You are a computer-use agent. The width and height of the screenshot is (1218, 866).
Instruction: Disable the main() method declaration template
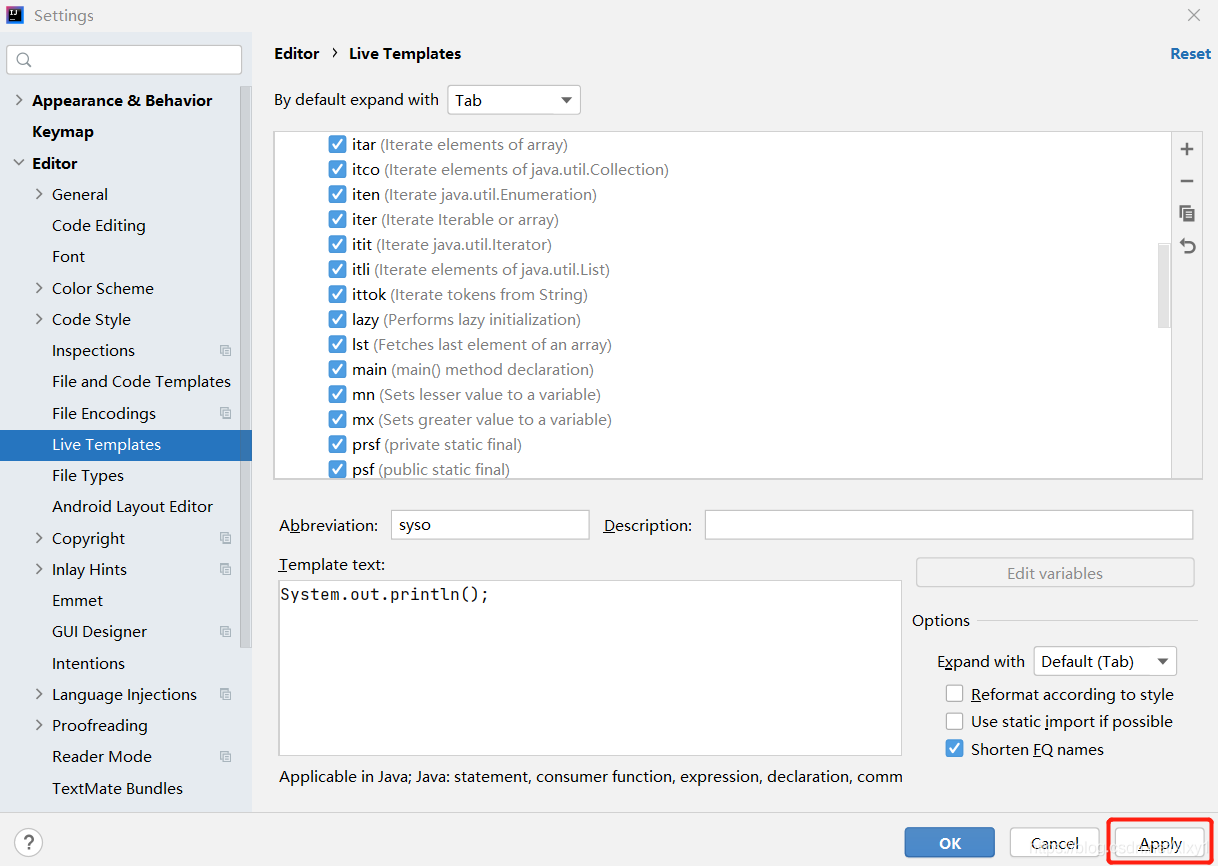337,370
